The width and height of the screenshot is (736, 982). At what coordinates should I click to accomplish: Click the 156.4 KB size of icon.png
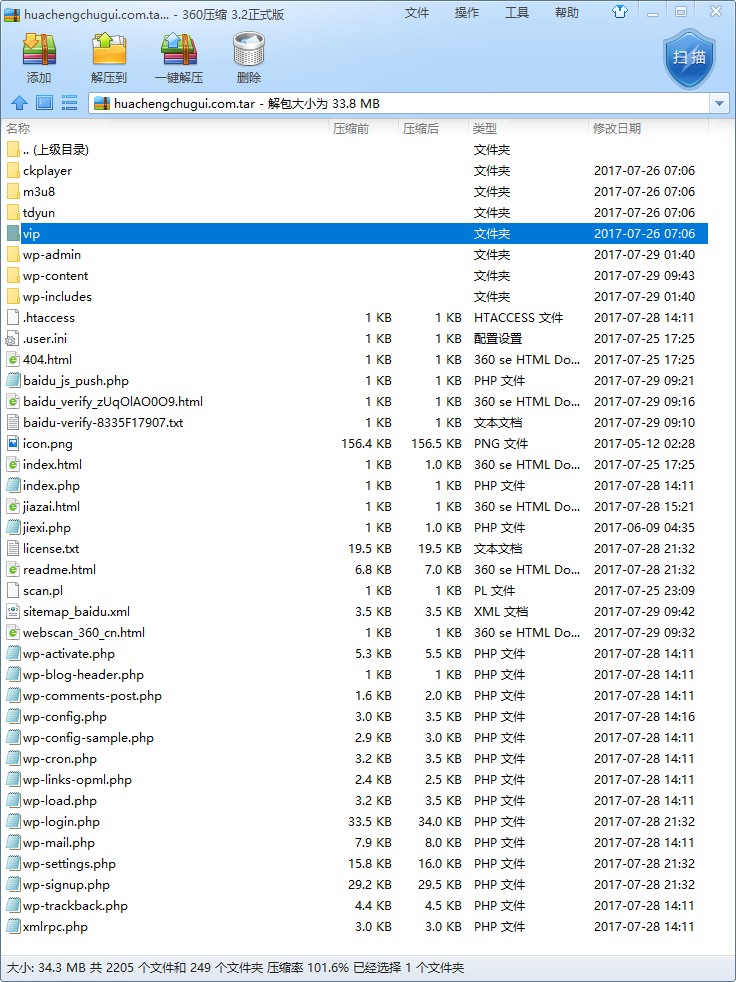coord(366,443)
